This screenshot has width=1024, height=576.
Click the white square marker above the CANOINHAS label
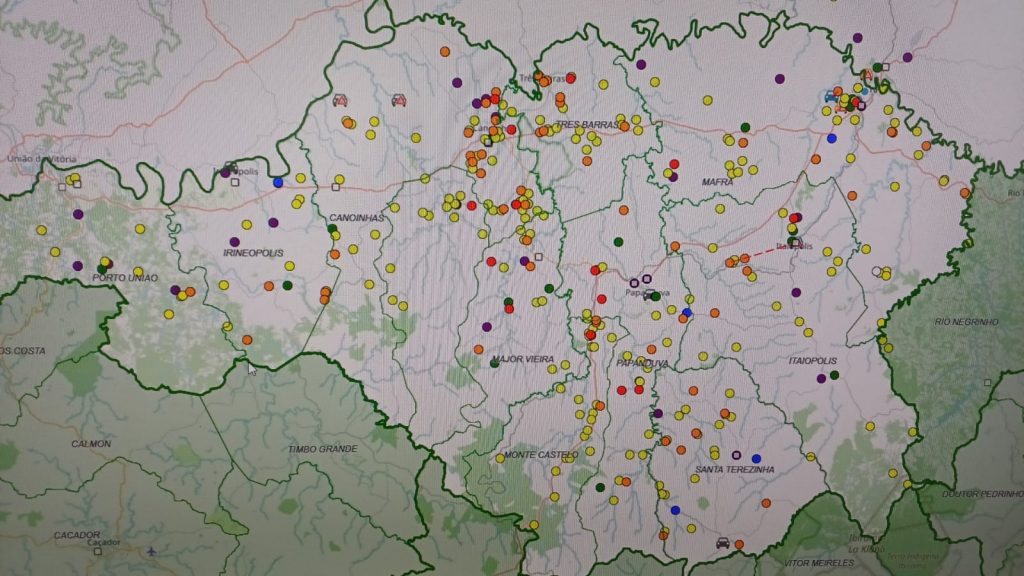pos(335,187)
